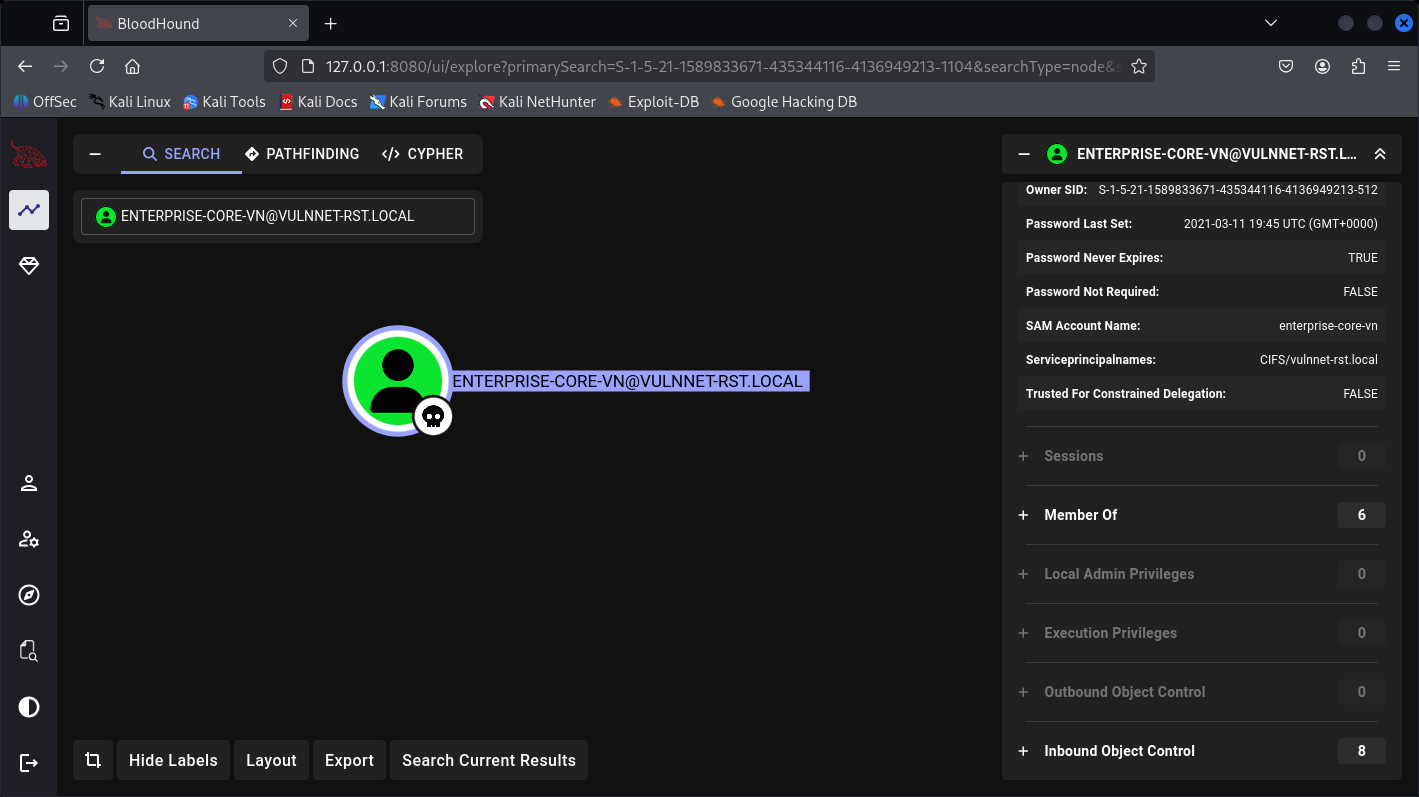Screen dimensions: 1419x797
Task: Switch to the Cypher tab
Action: click(422, 154)
